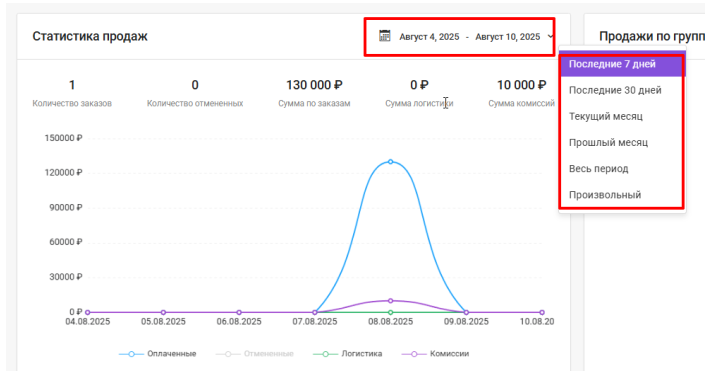Click the blue peak point on 08.08.2025

pyautogui.click(x=390, y=162)
